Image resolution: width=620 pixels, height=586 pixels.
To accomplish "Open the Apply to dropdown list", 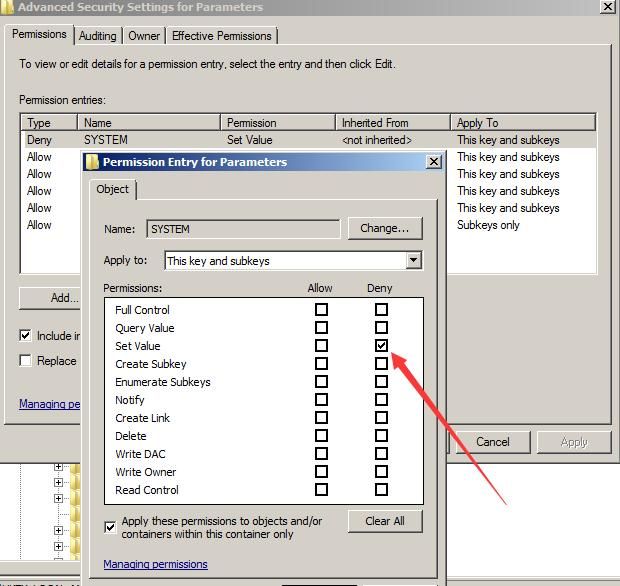I will pos(413,260).
